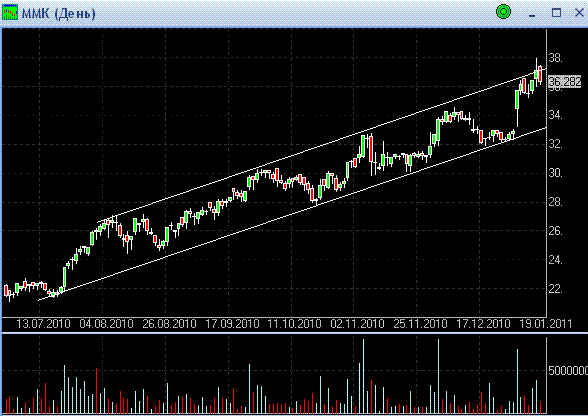Image resolution: width=588 pixels, height=416 pixels.
Task: Click the 04.08.2010 date label
Action: pyautogui.click(x=106, y=324)
